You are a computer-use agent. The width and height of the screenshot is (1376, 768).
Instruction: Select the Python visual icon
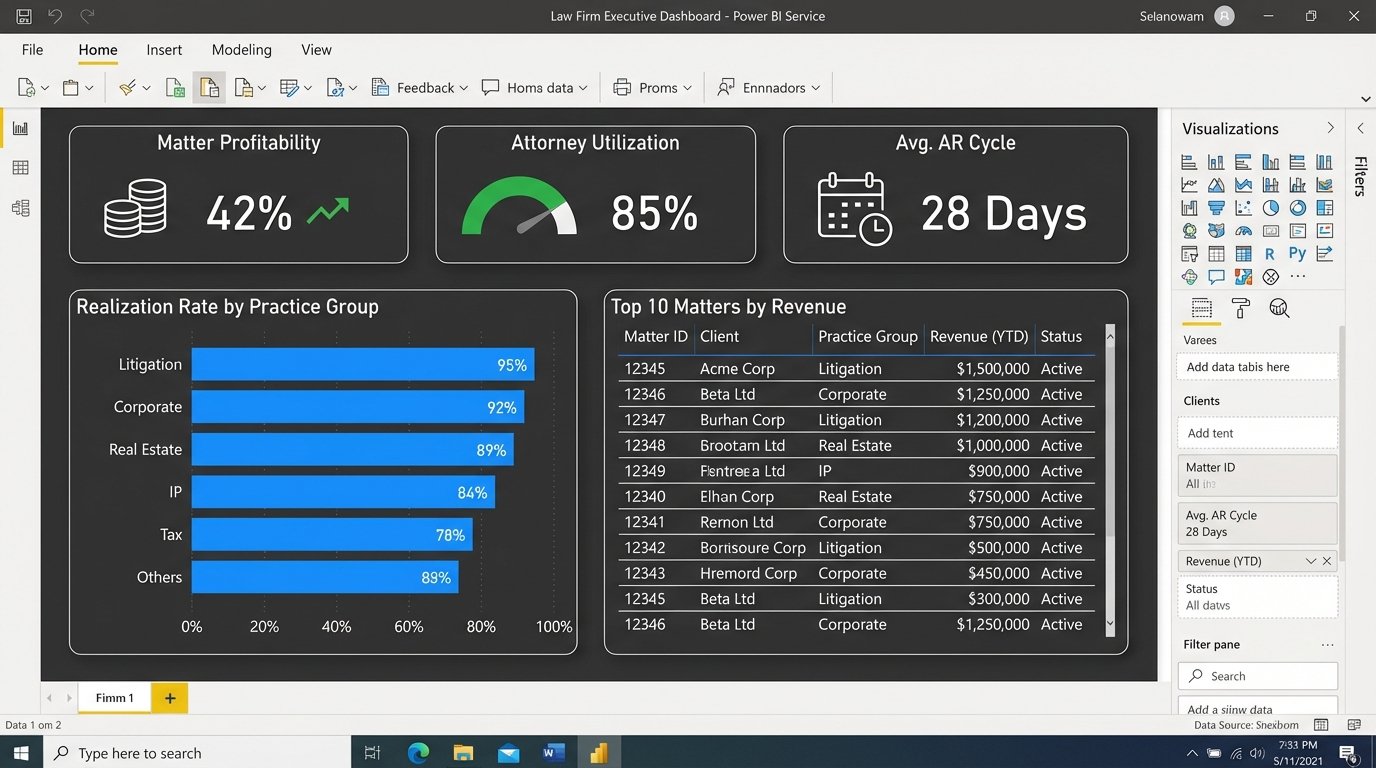[1297, 253]
